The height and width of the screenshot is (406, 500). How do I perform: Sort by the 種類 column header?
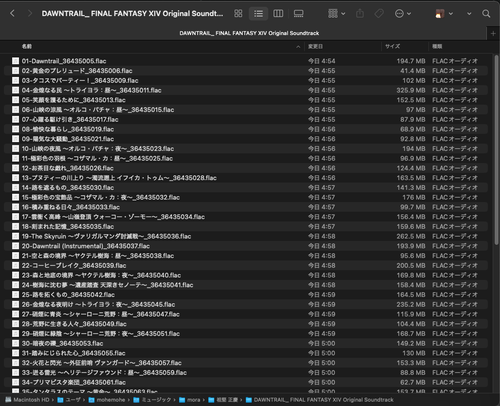[x=437, y=46]
